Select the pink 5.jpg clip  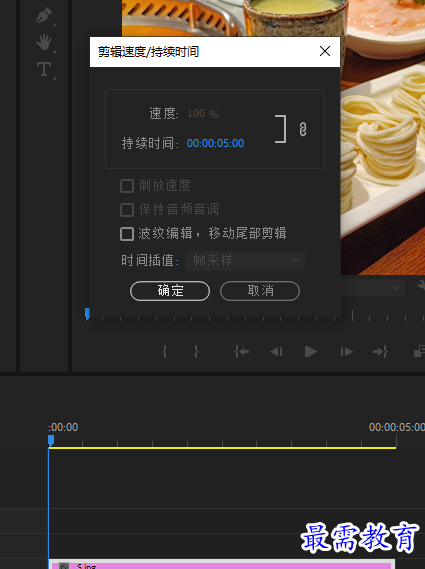coord(221,565)
